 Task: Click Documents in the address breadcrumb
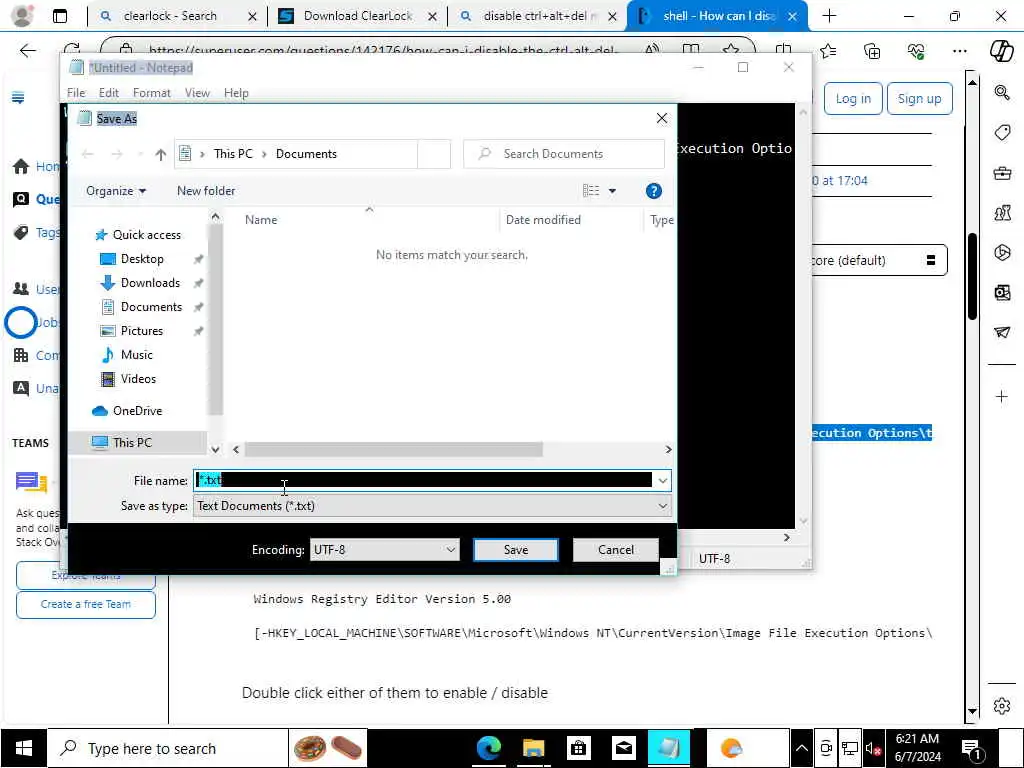(x=306, y=154)
